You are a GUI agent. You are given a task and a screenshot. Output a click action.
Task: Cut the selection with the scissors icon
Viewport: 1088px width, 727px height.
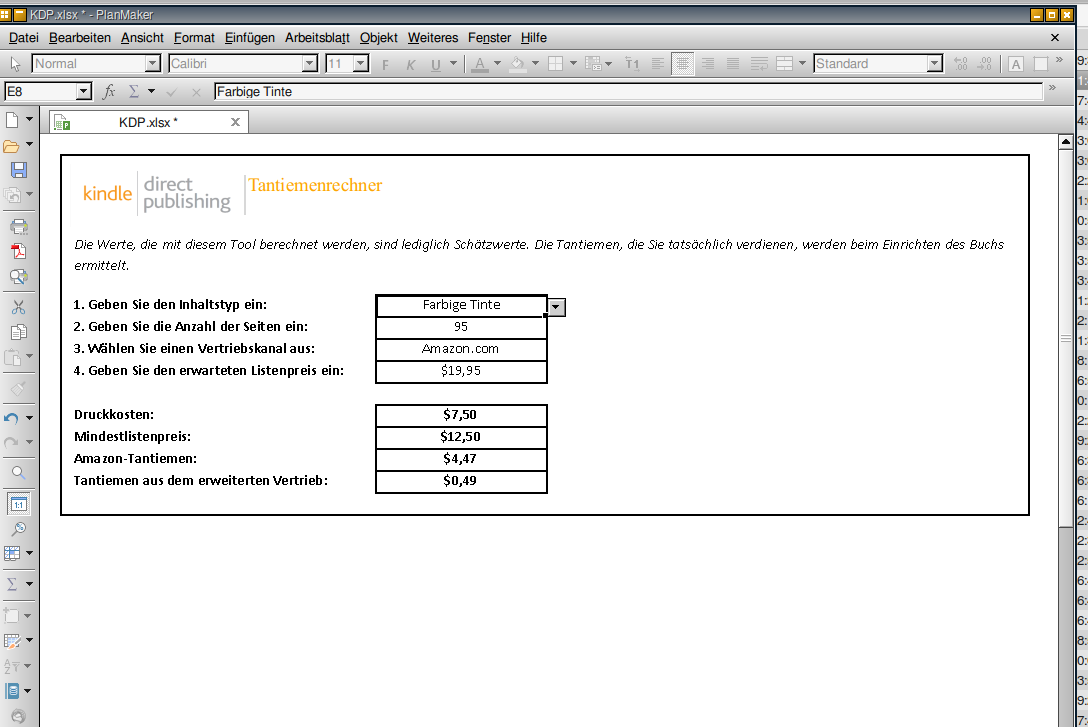click(x=19, y=307)
